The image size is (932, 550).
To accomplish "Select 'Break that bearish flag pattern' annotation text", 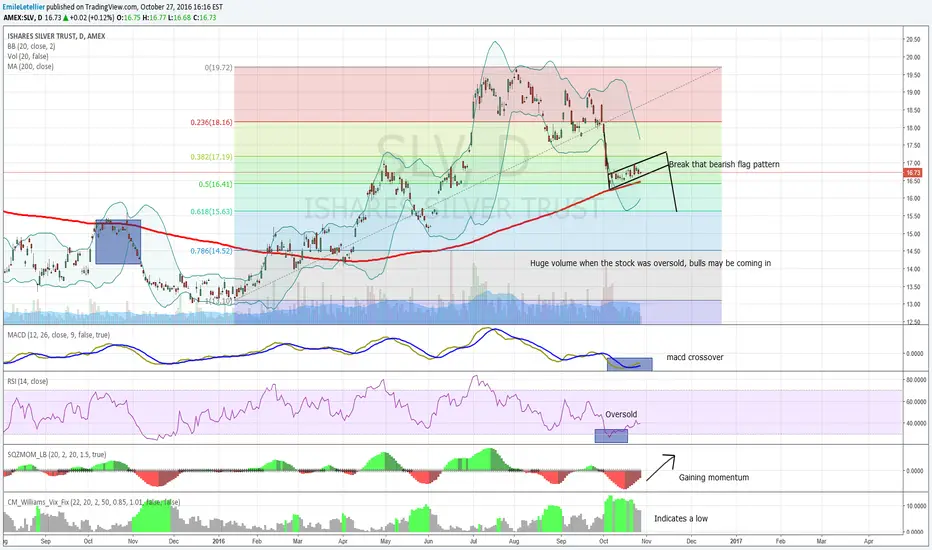I will [x=724, y=165].
